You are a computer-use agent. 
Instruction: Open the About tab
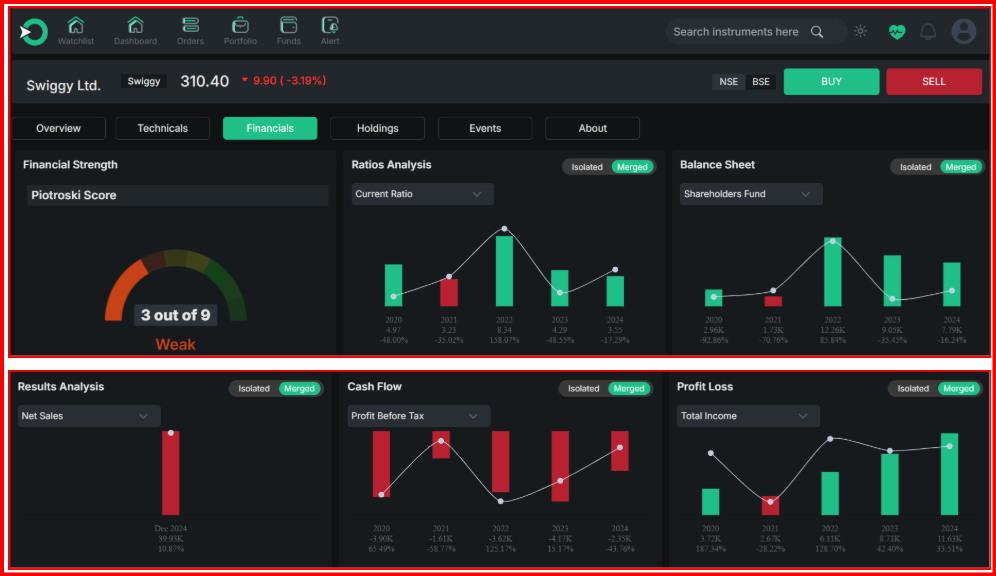pyautogui.click(x=593, y=128)
